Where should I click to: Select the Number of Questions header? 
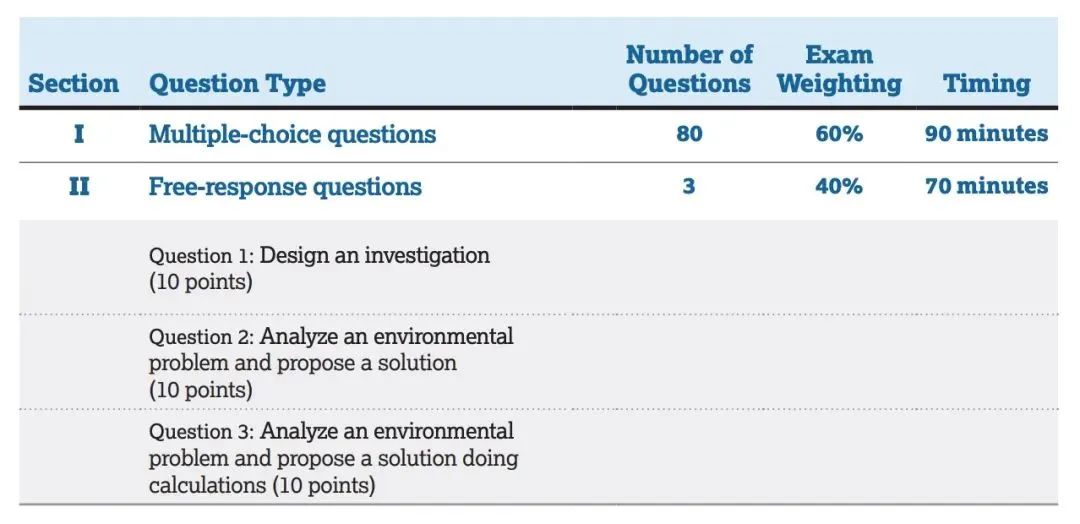(x=689, y=69)
